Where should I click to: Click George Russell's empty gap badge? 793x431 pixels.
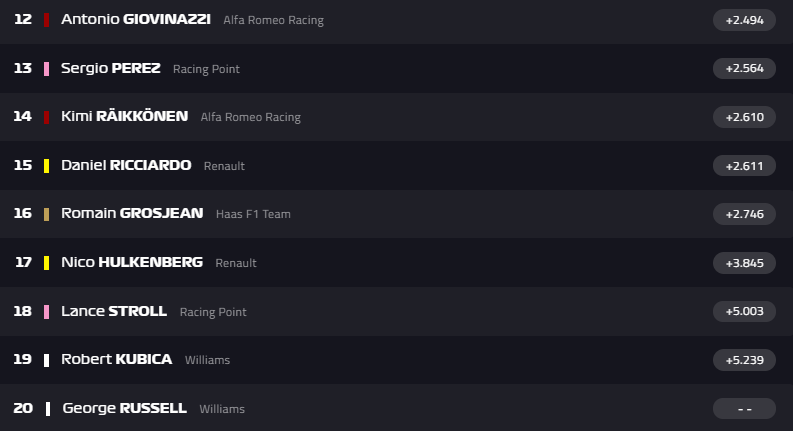[744, 408]
